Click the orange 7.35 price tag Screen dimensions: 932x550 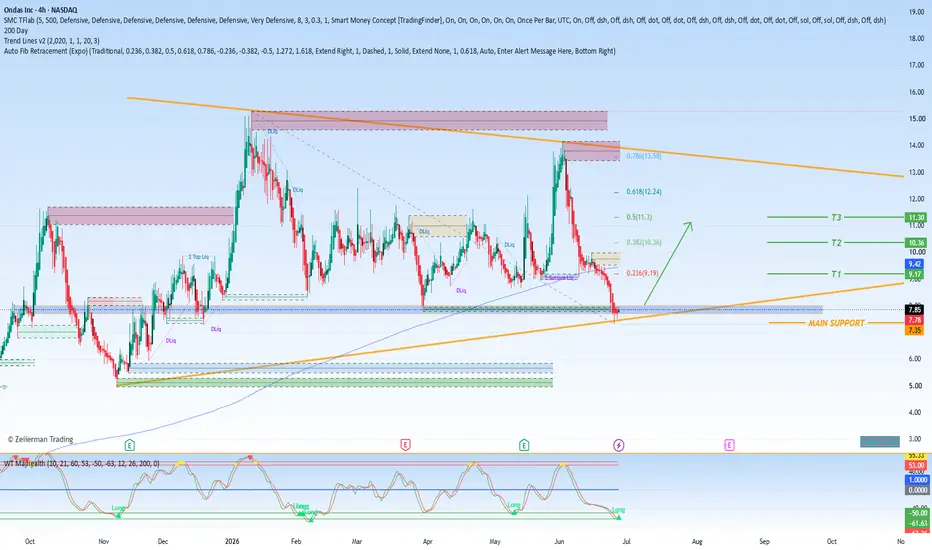click(914, 330)
